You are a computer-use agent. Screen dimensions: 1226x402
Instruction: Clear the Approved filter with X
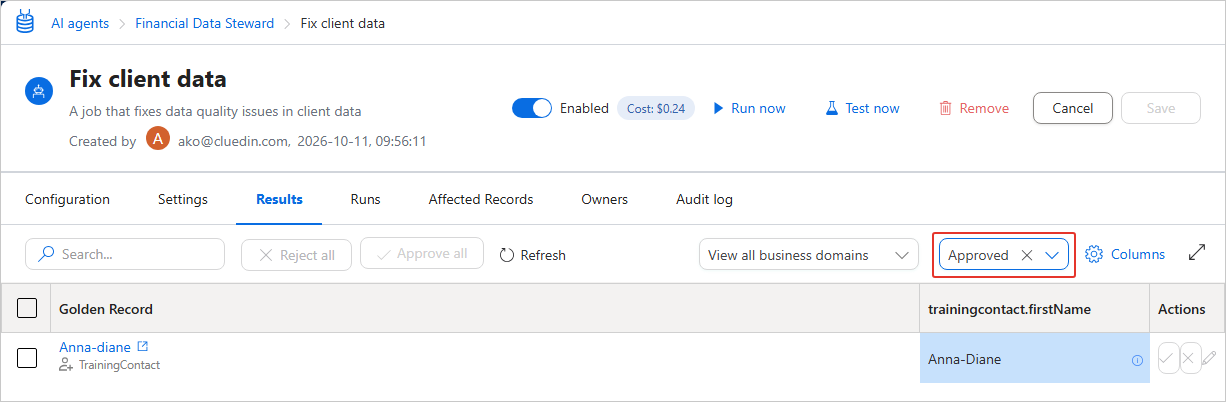[1026, 255]
